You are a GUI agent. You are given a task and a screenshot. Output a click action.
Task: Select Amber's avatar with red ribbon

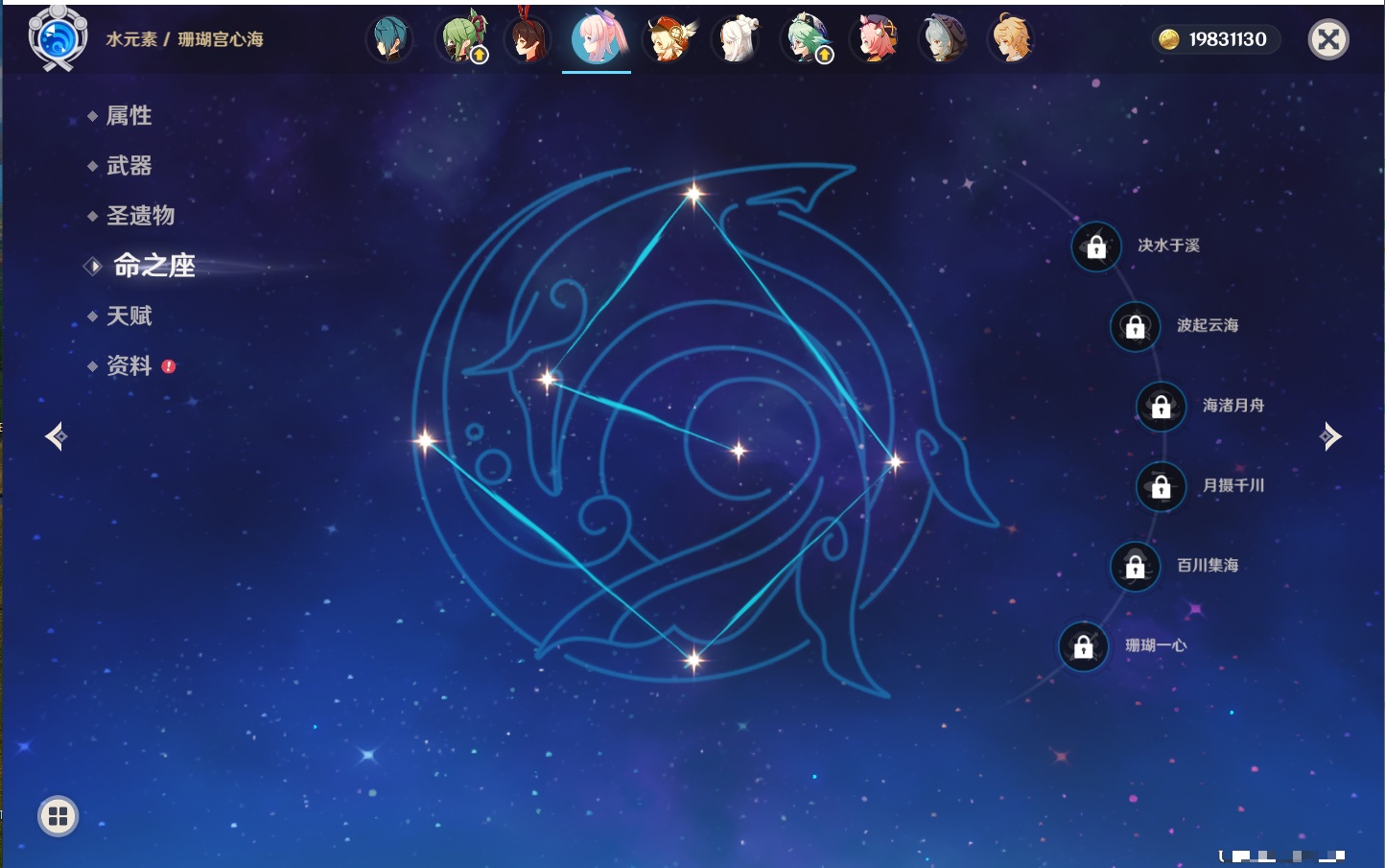click(527, 37)
